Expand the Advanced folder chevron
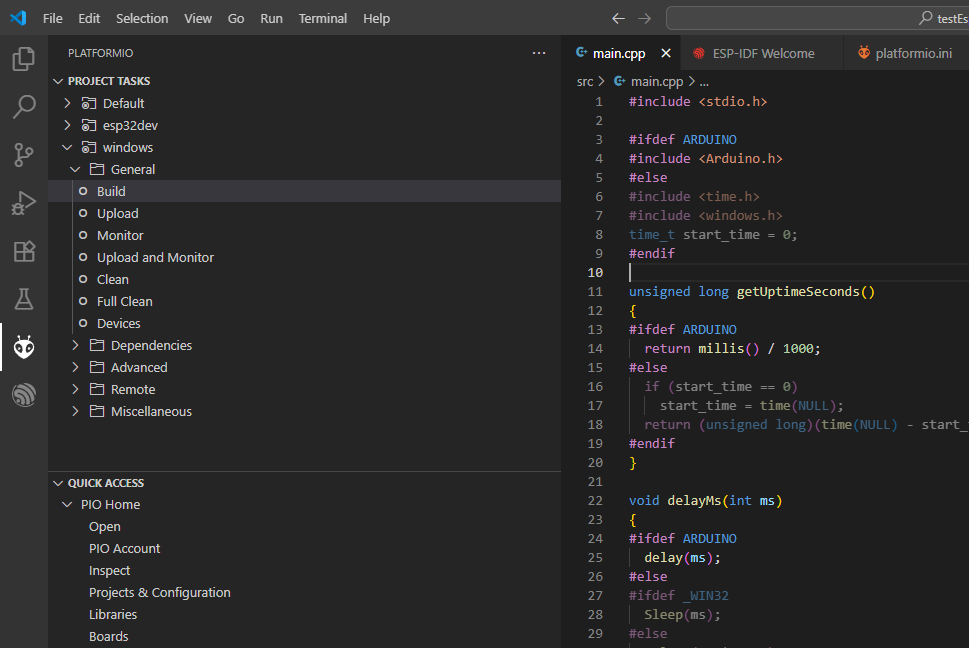Image resolution: width=969 pixels, height=648 pixels. 75,368
